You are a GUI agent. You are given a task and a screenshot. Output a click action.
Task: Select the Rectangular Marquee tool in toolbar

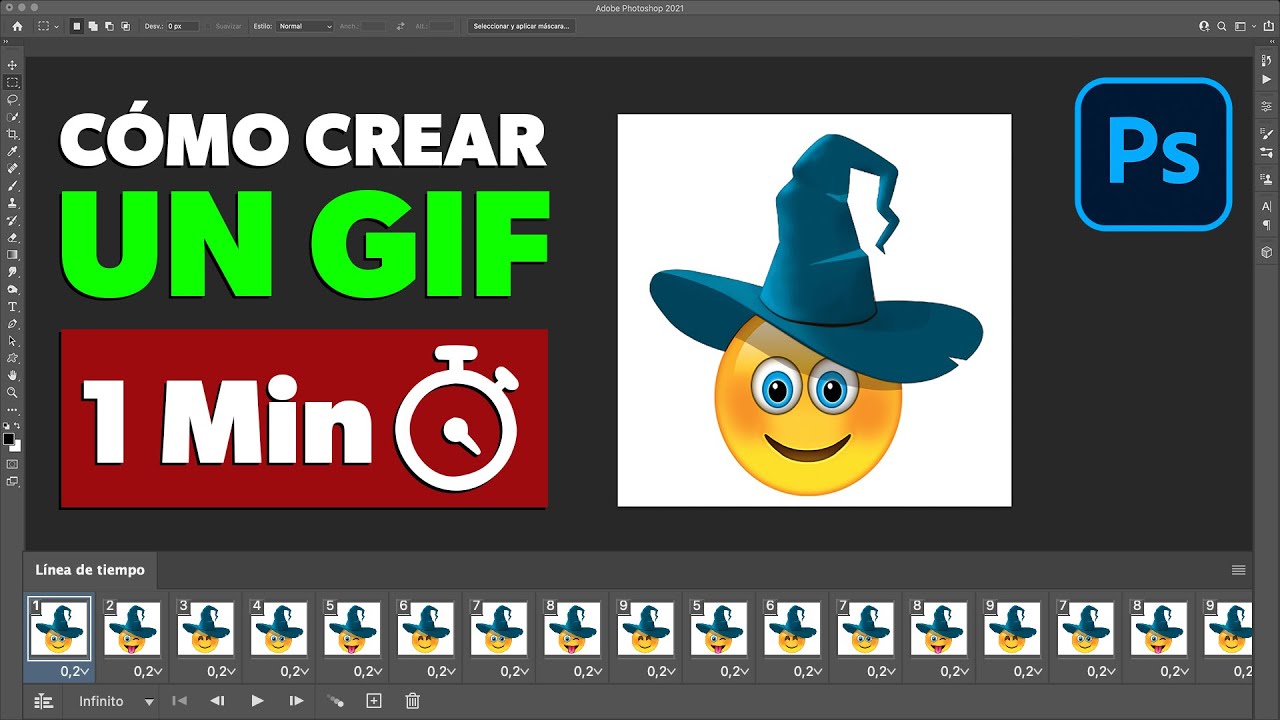12,82
